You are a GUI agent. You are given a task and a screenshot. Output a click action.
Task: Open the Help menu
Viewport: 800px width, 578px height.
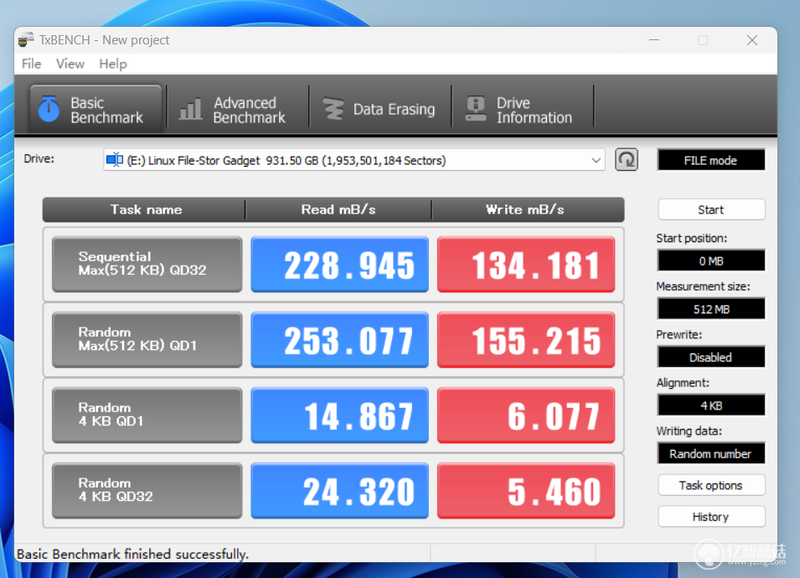[113, 64]
